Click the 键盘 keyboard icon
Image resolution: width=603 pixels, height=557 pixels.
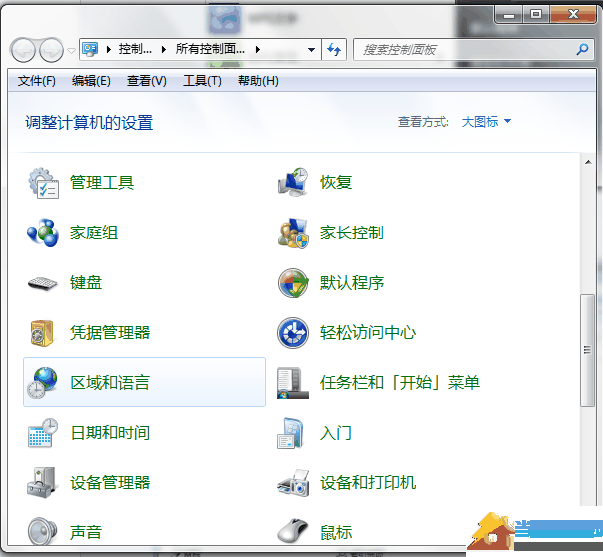(x=43, y=283)
